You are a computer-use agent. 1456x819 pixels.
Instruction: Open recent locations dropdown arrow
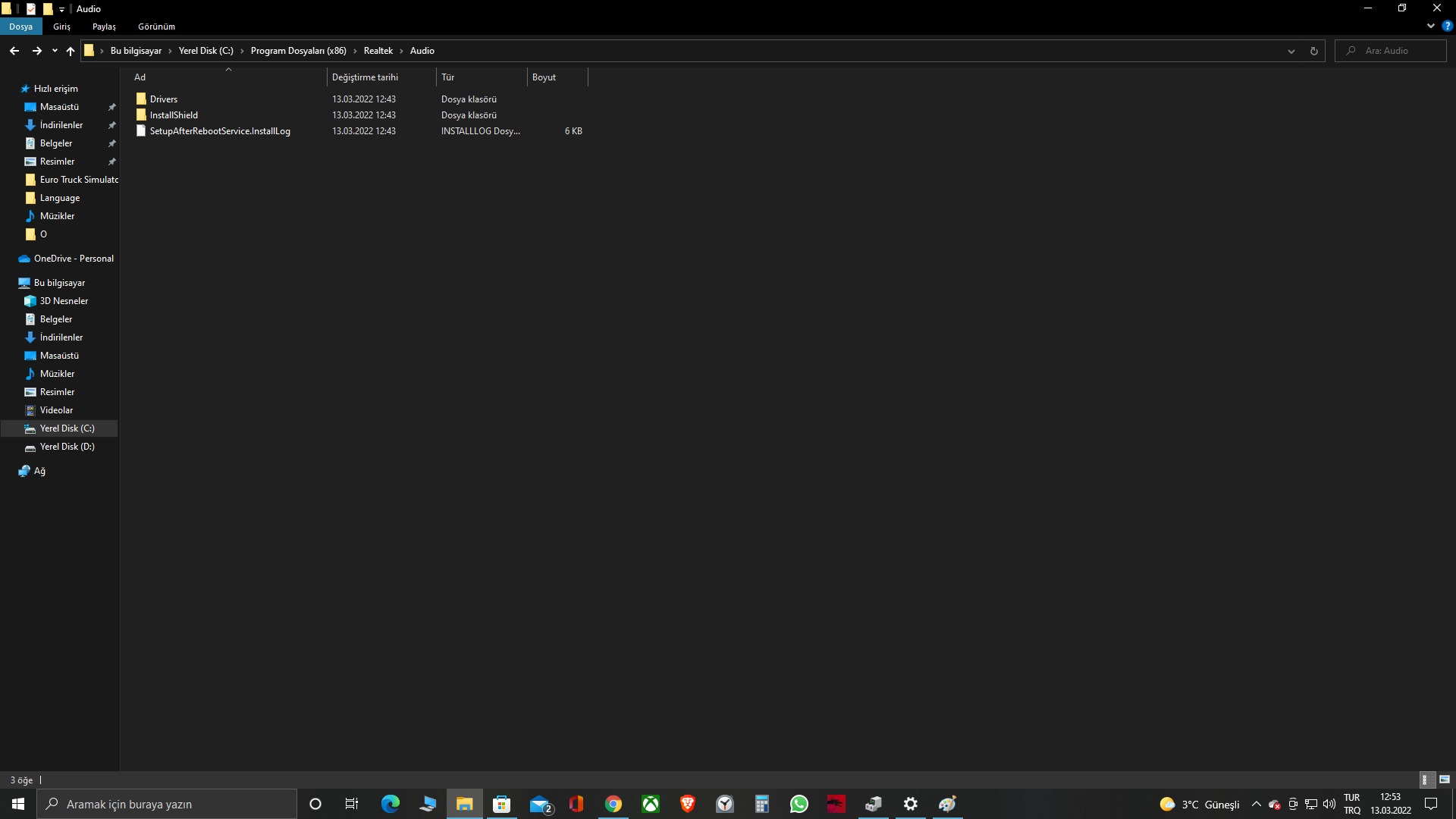(55, 51)
